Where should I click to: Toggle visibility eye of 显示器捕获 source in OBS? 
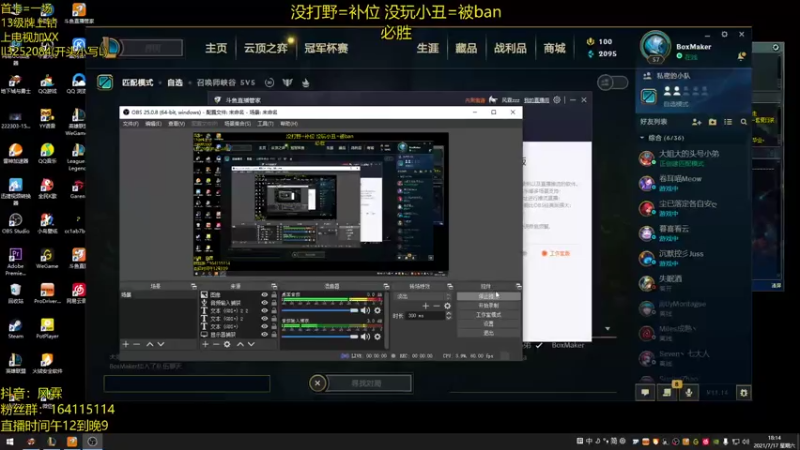[264, 334]
